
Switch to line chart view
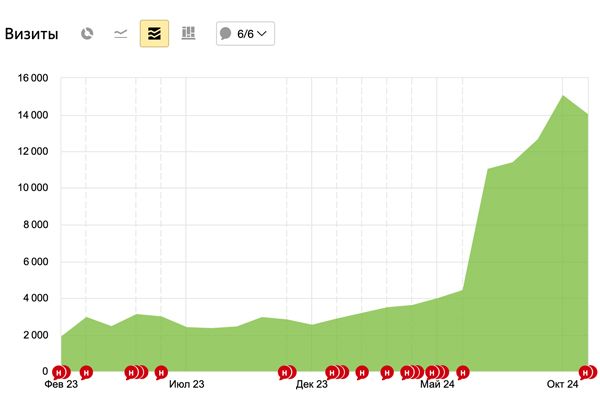click(x=121, y=34)
